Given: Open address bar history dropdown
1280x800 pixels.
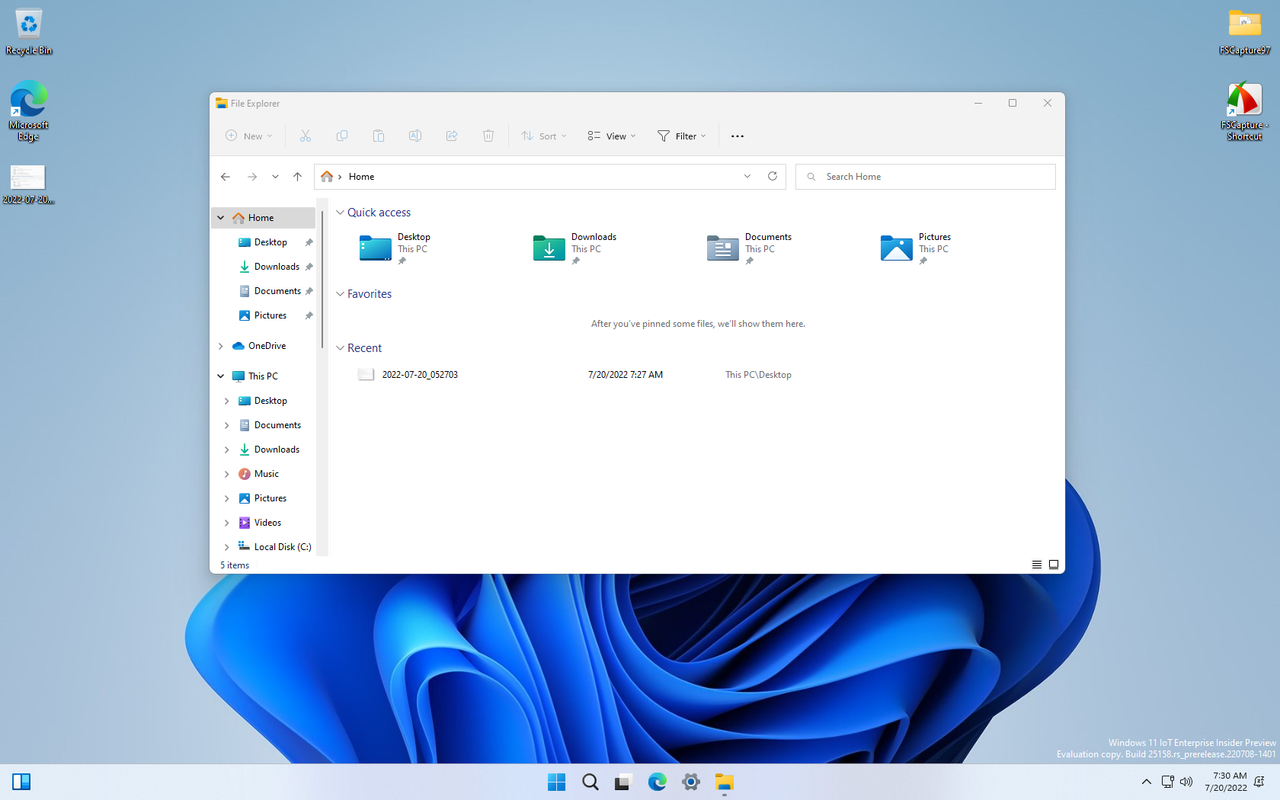Looking at the screenshot, I should 747,176.
